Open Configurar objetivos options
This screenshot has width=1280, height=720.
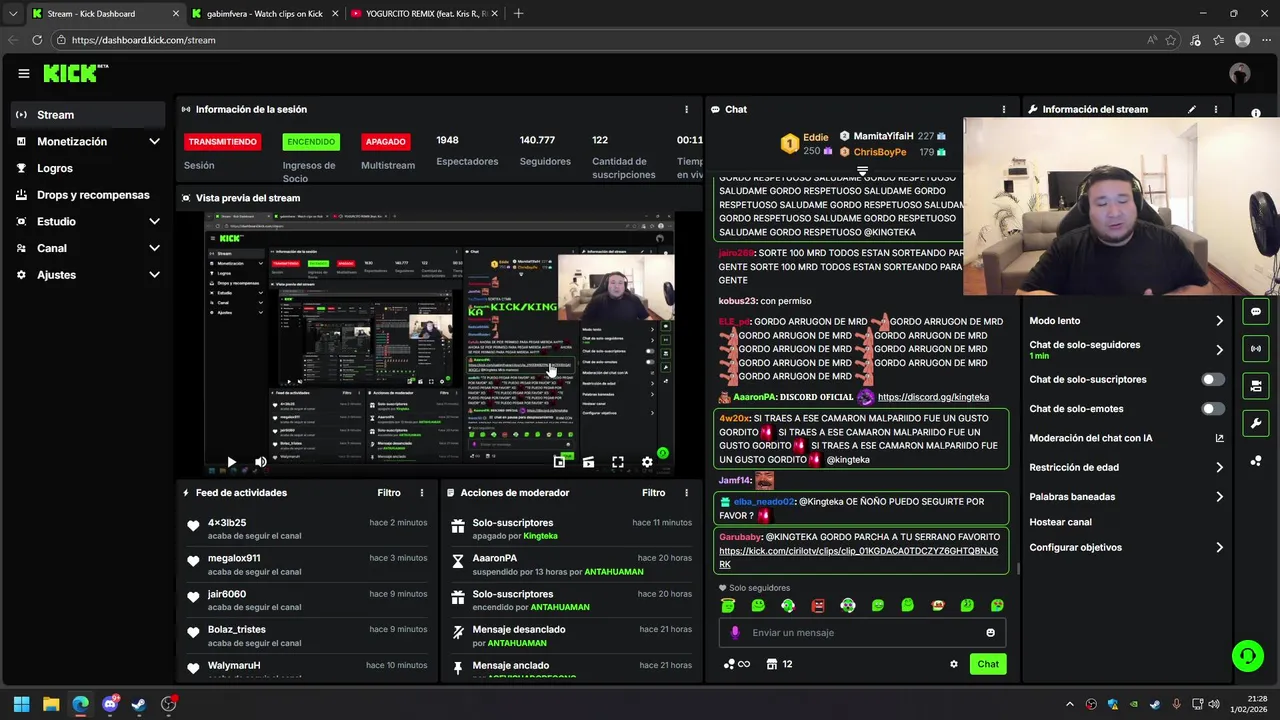(x=1126, y=547)
